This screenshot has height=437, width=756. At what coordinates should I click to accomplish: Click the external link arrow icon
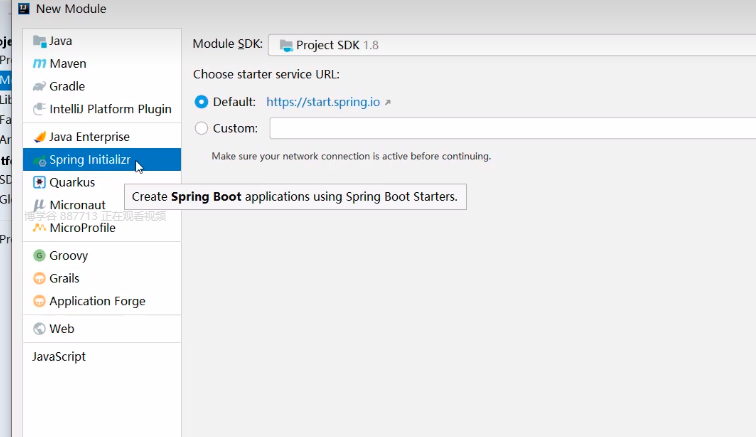coord(388,102)
